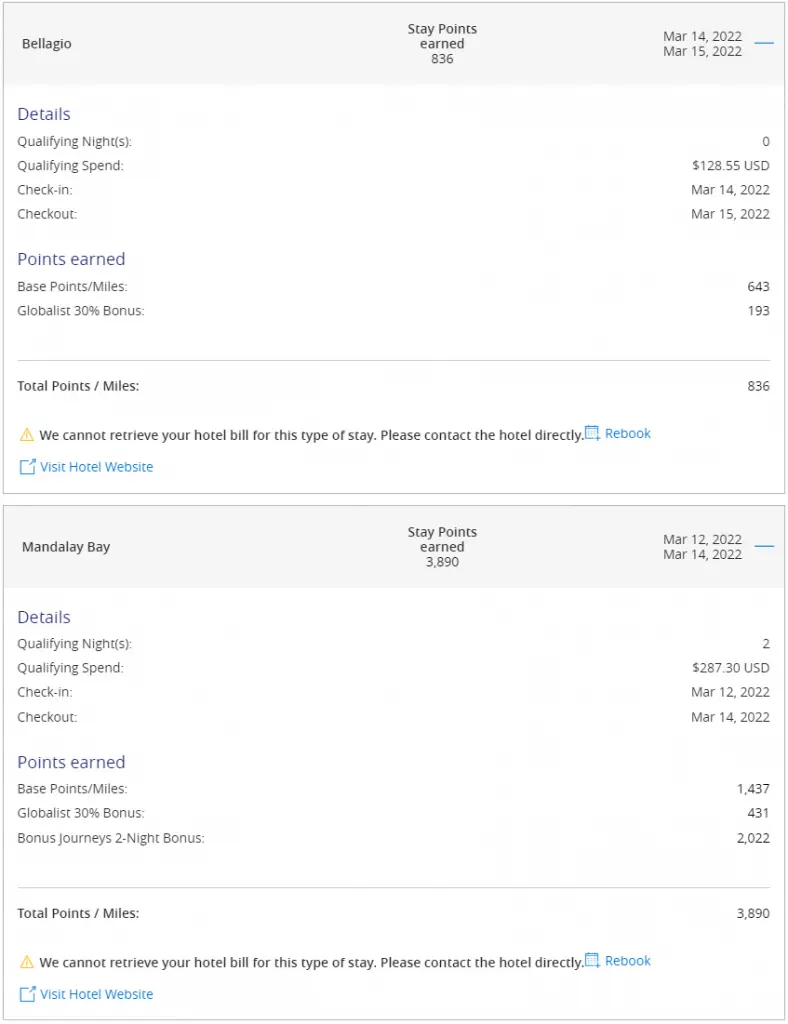Click the Details heading under Bellagio

pos(44,114)
